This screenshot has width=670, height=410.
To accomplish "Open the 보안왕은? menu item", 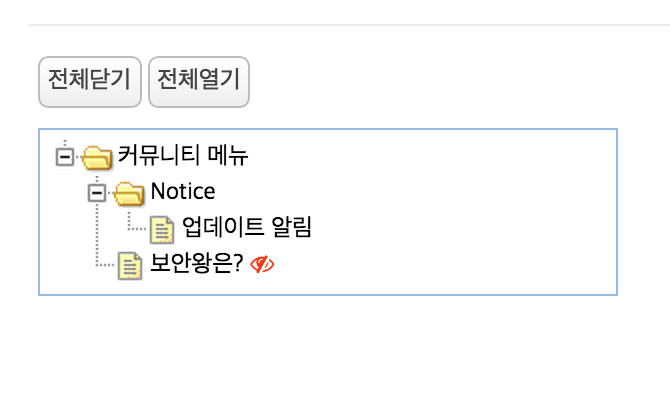I will [196, 264].
